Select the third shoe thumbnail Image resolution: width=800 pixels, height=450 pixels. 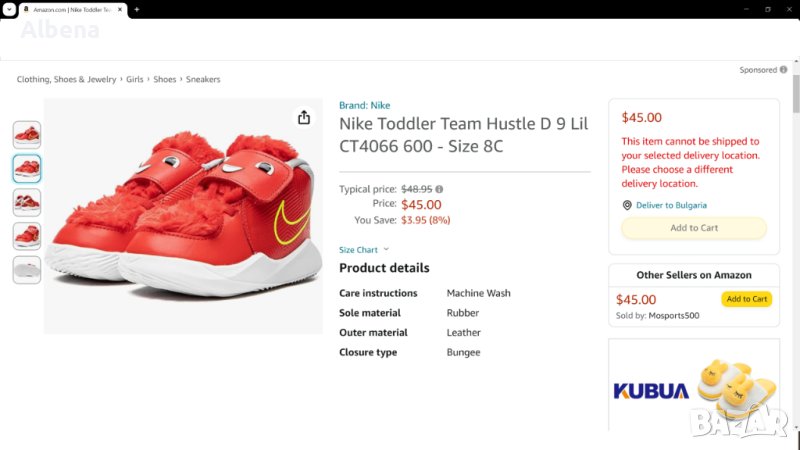27,202
